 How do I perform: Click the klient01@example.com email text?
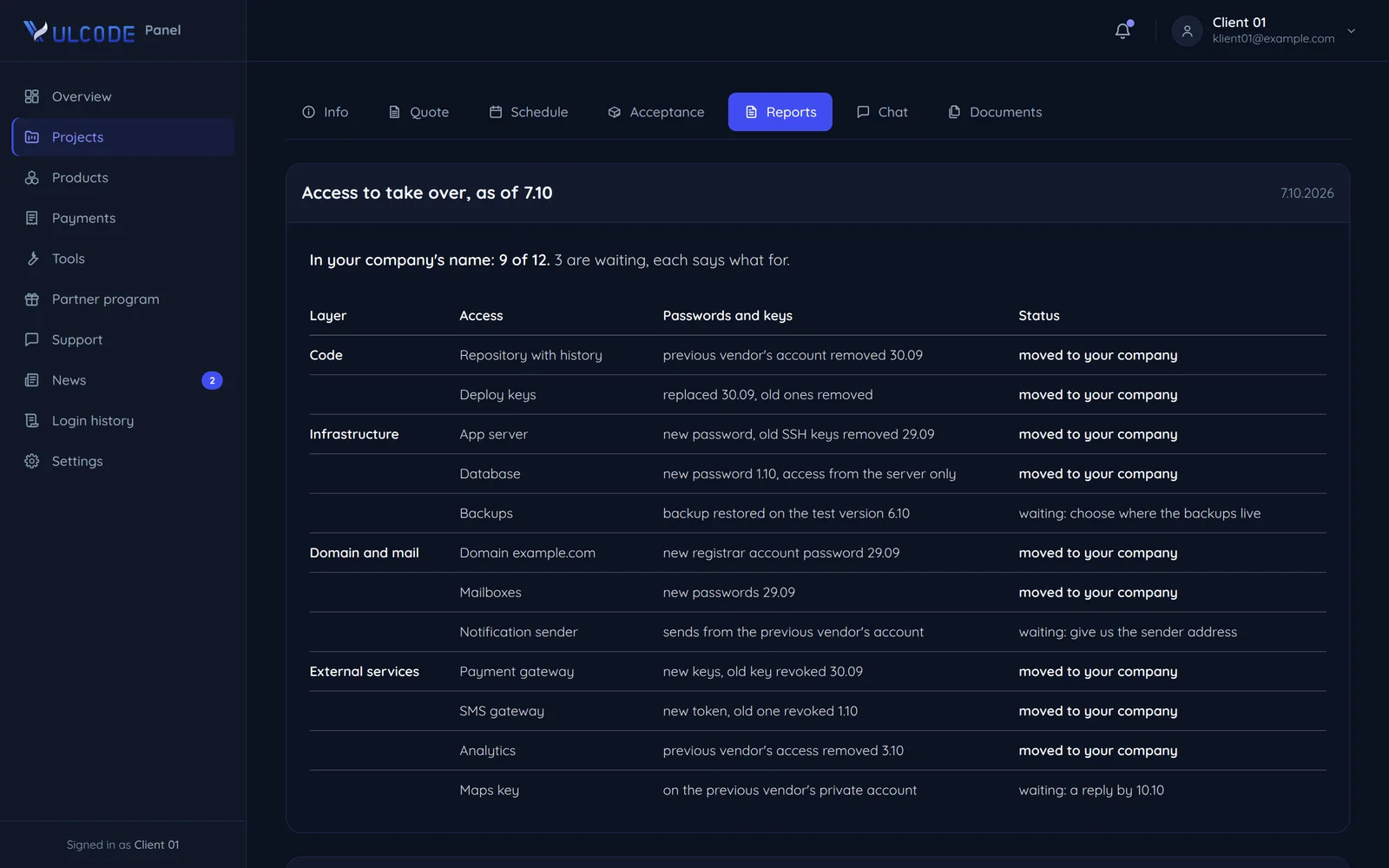pyautogui.click(x=1274, y=39)
